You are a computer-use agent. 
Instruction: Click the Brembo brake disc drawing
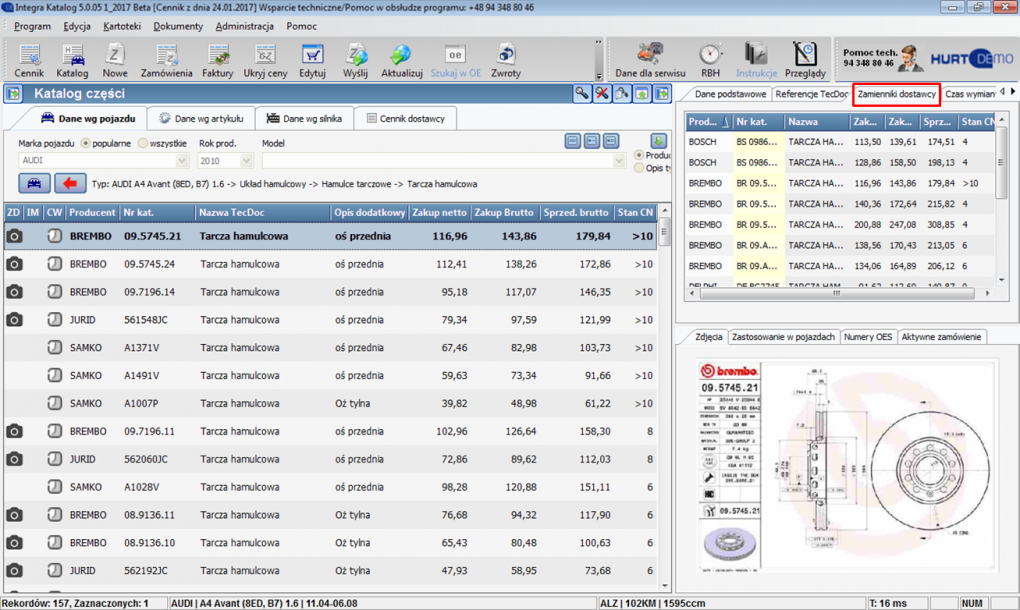[847, 466]
